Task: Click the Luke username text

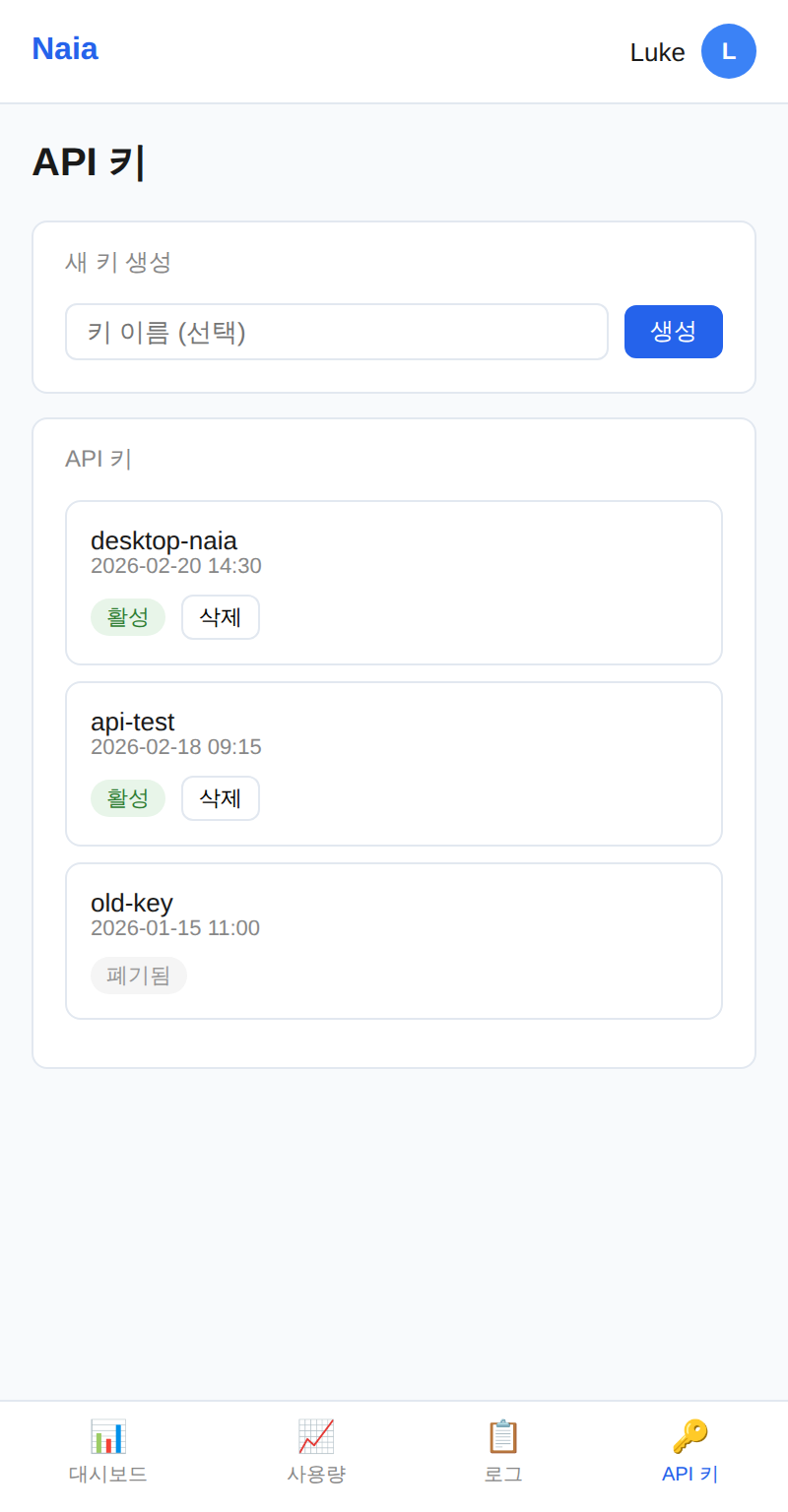Action: click(x=657, y=53)
